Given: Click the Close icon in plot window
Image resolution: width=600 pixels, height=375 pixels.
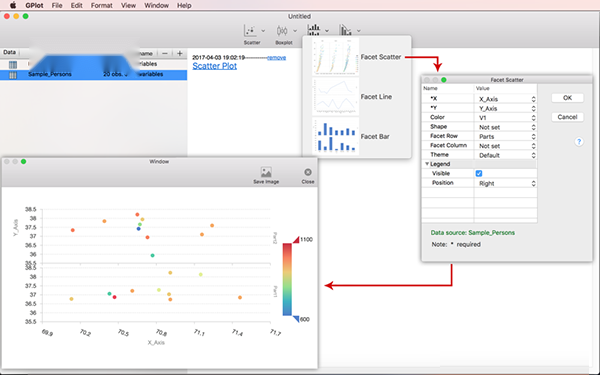Looking at the screenshot, I should [x=308, y=172].
